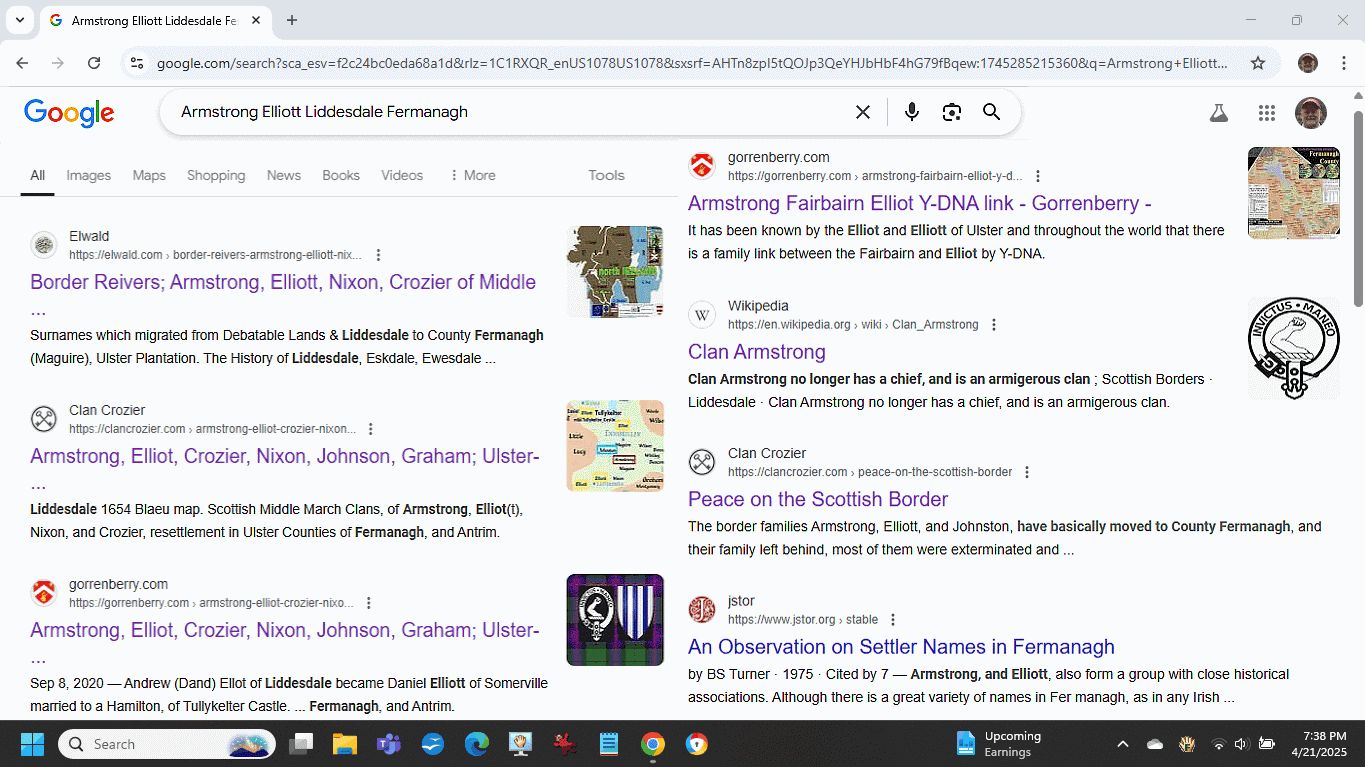This screenshot has width=1365, height=767.
Task: Click the browser address bar URL
Action: click(x=692, y=63)
